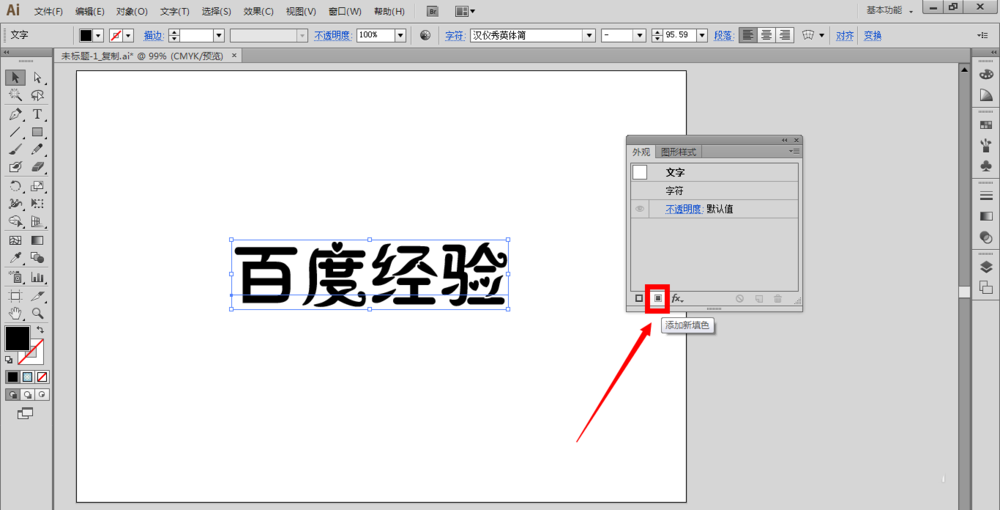Open the Brushes panel in right dock

pos(986,145)
